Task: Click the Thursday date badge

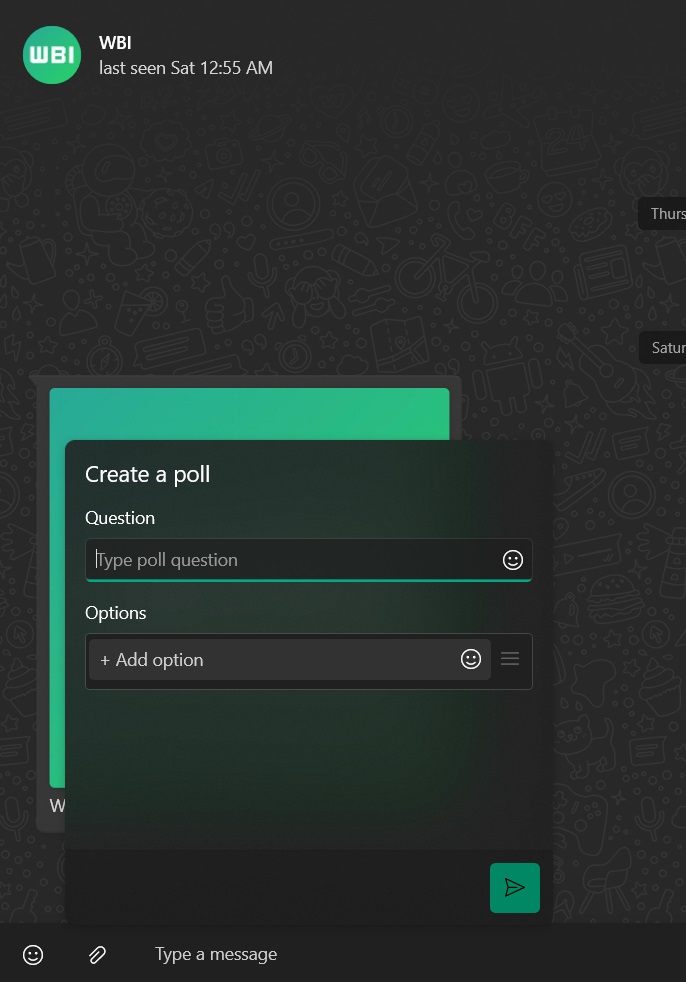Action: point(665,214)
